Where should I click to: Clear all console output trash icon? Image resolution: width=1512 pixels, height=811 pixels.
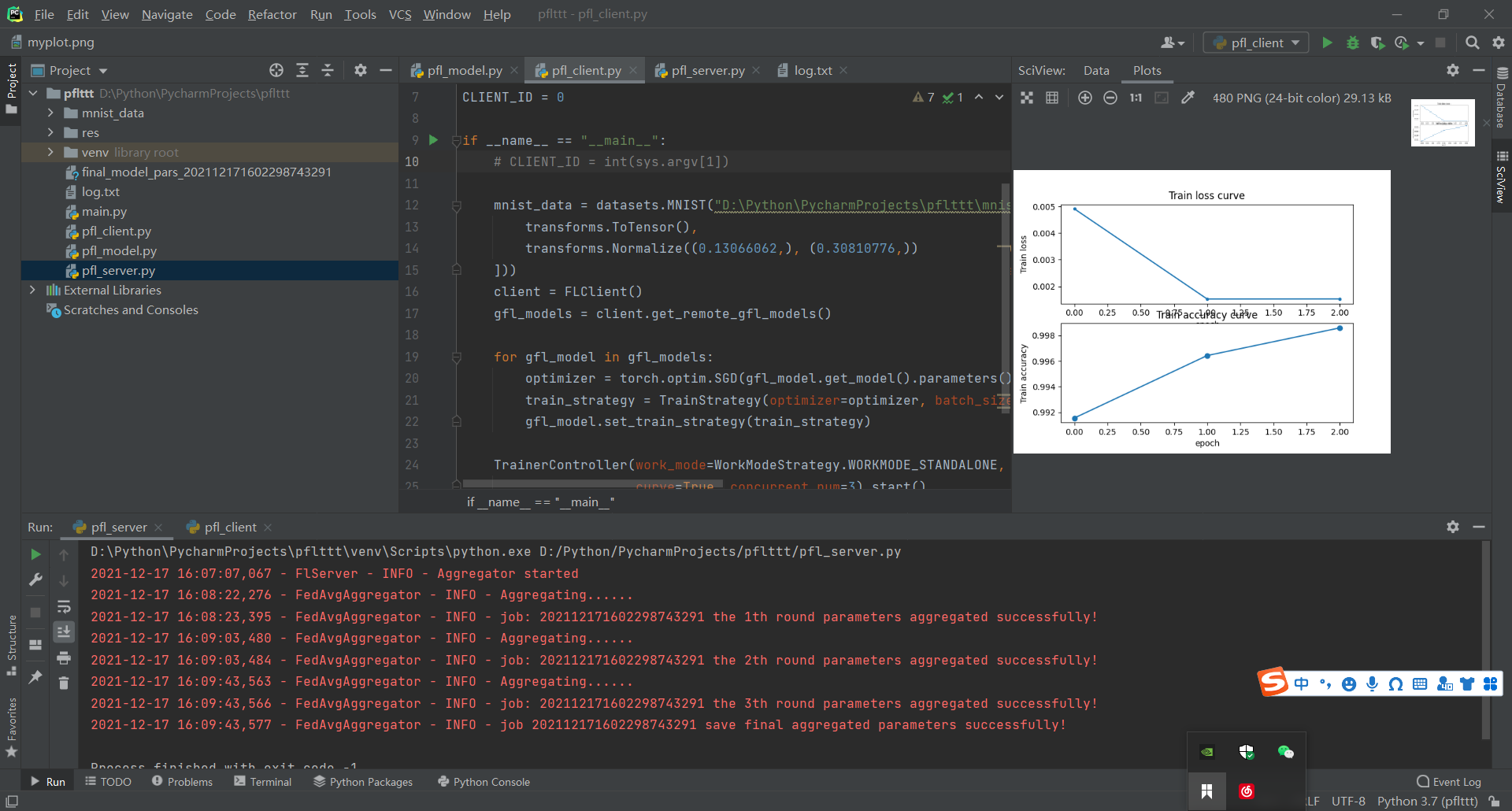64,683
